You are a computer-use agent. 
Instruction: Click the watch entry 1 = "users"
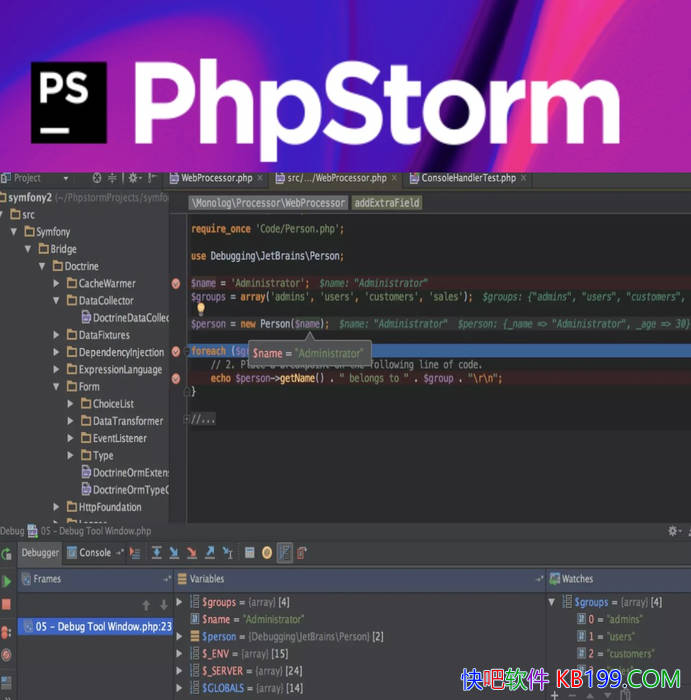pos(605,637)
